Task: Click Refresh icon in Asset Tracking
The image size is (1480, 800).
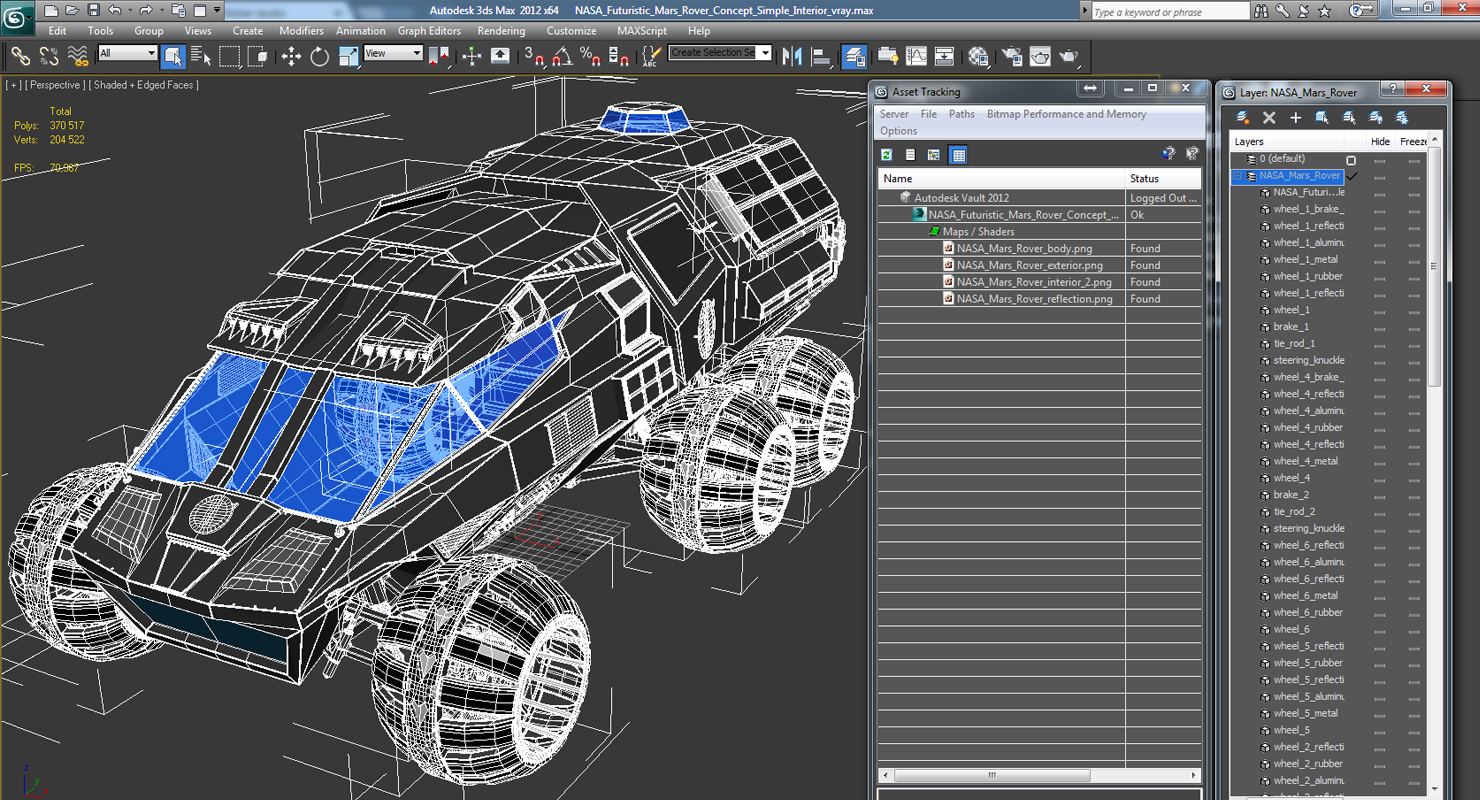Action: pos(887,155)
